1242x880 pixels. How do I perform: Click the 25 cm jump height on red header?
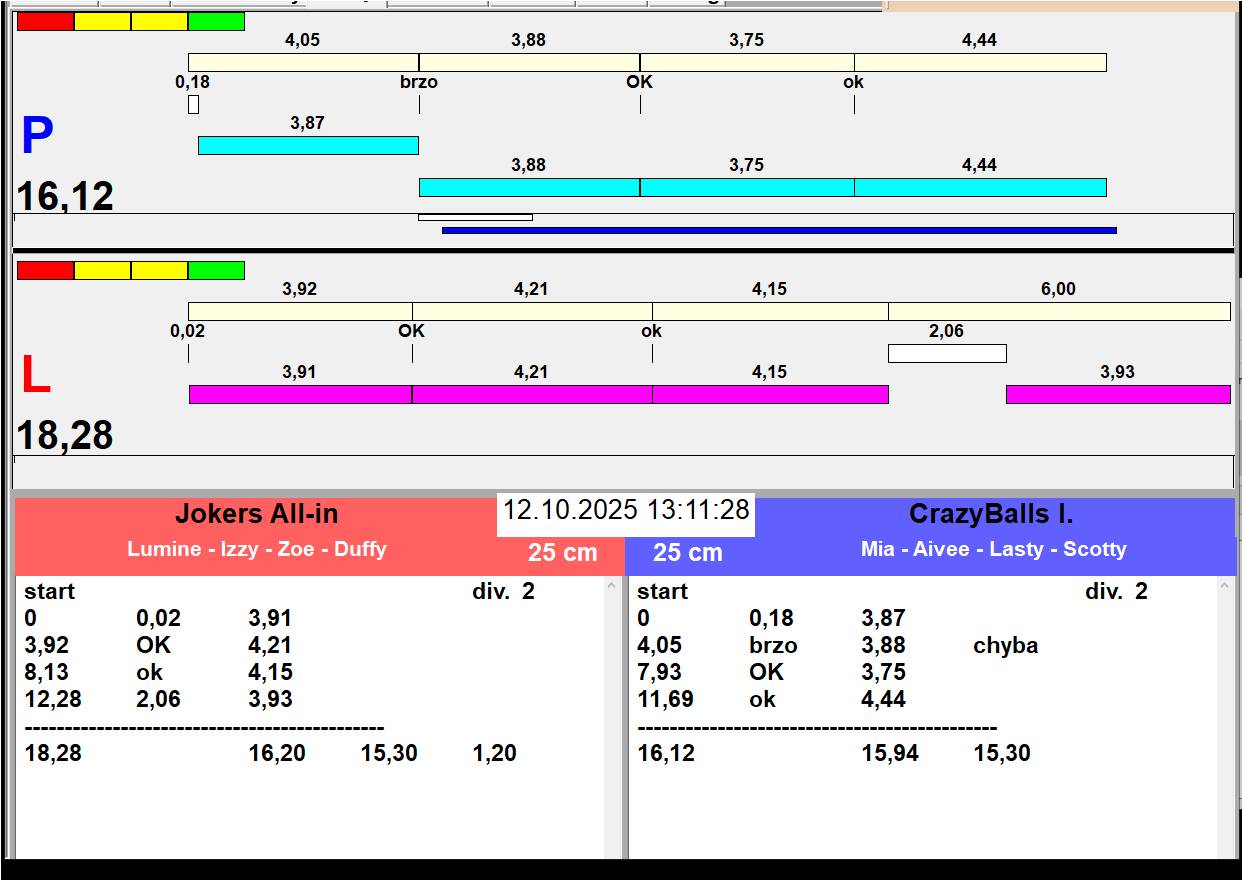pyautogui.click(x=563, y=552)
